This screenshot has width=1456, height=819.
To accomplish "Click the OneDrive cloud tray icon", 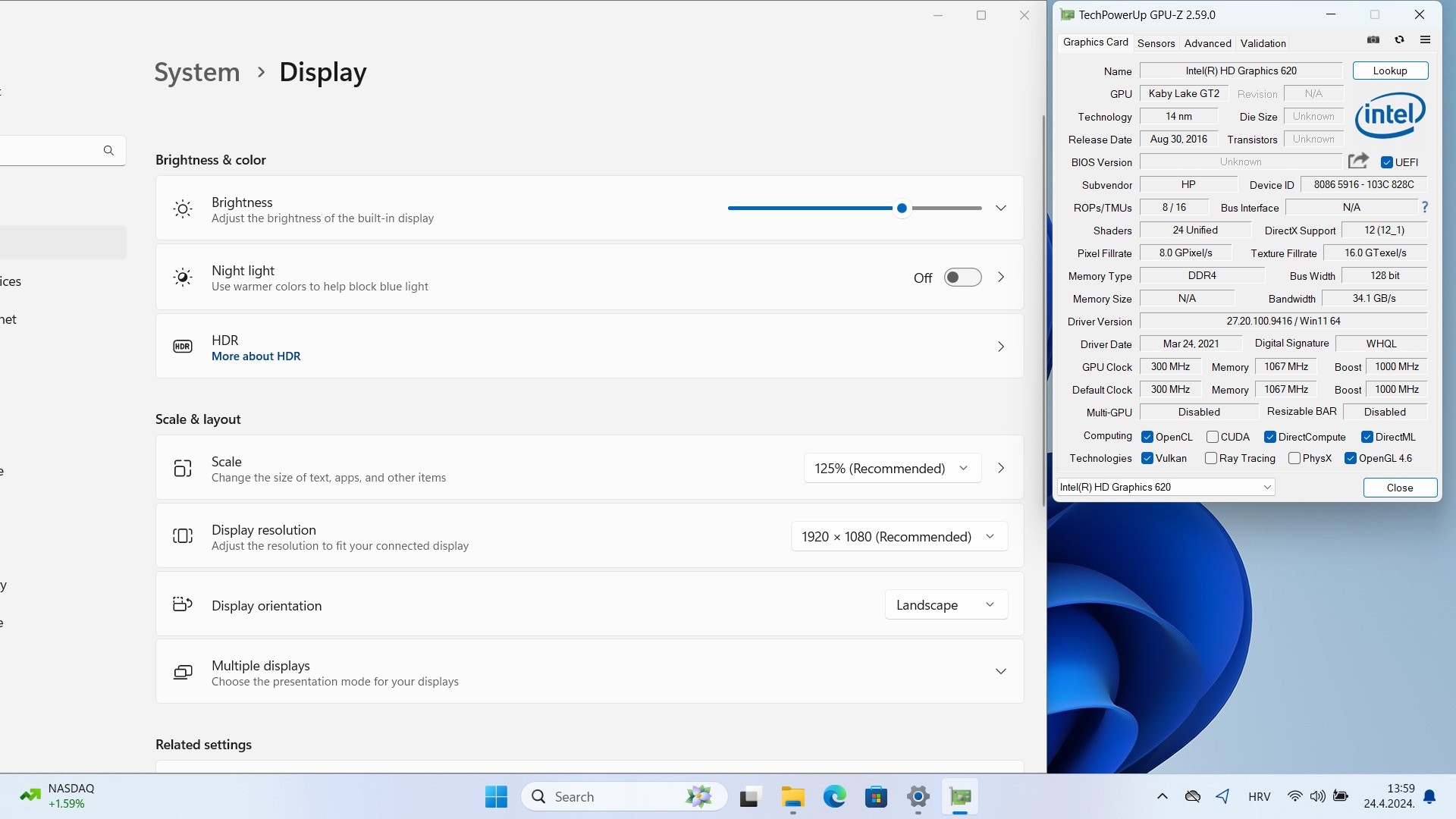I will pos(1192,796).
